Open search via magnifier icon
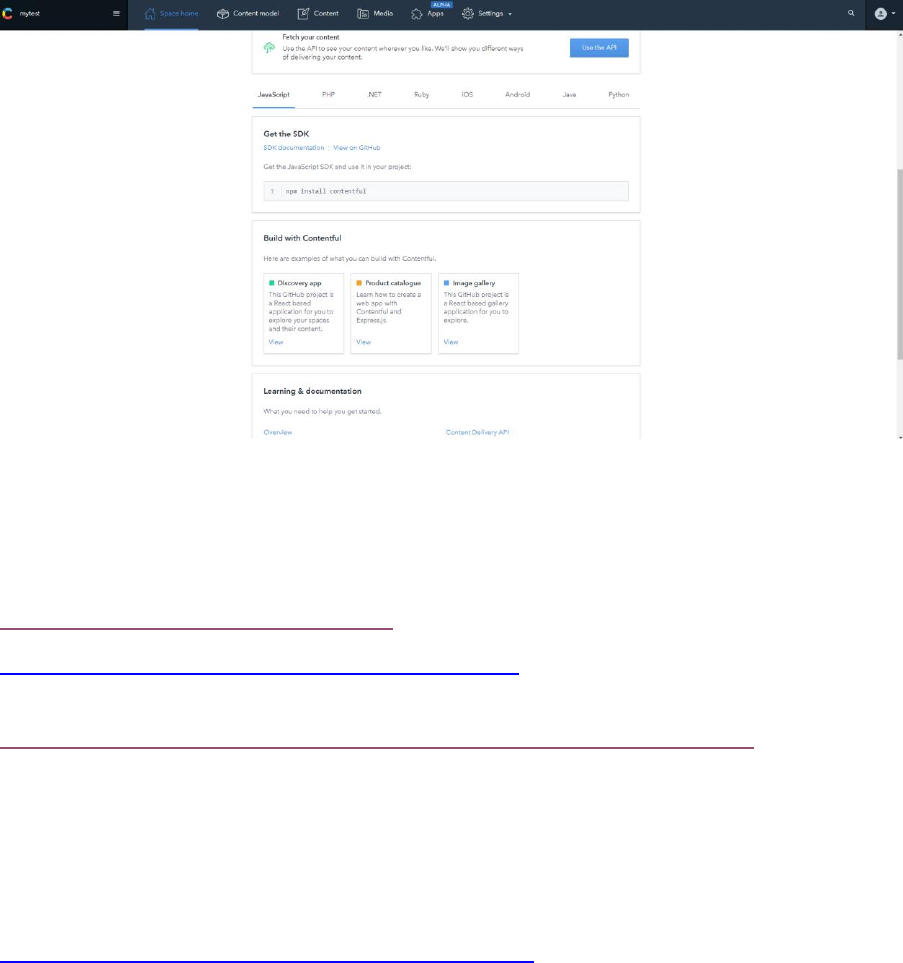903x963 pixels. click(x=851, y=13)
